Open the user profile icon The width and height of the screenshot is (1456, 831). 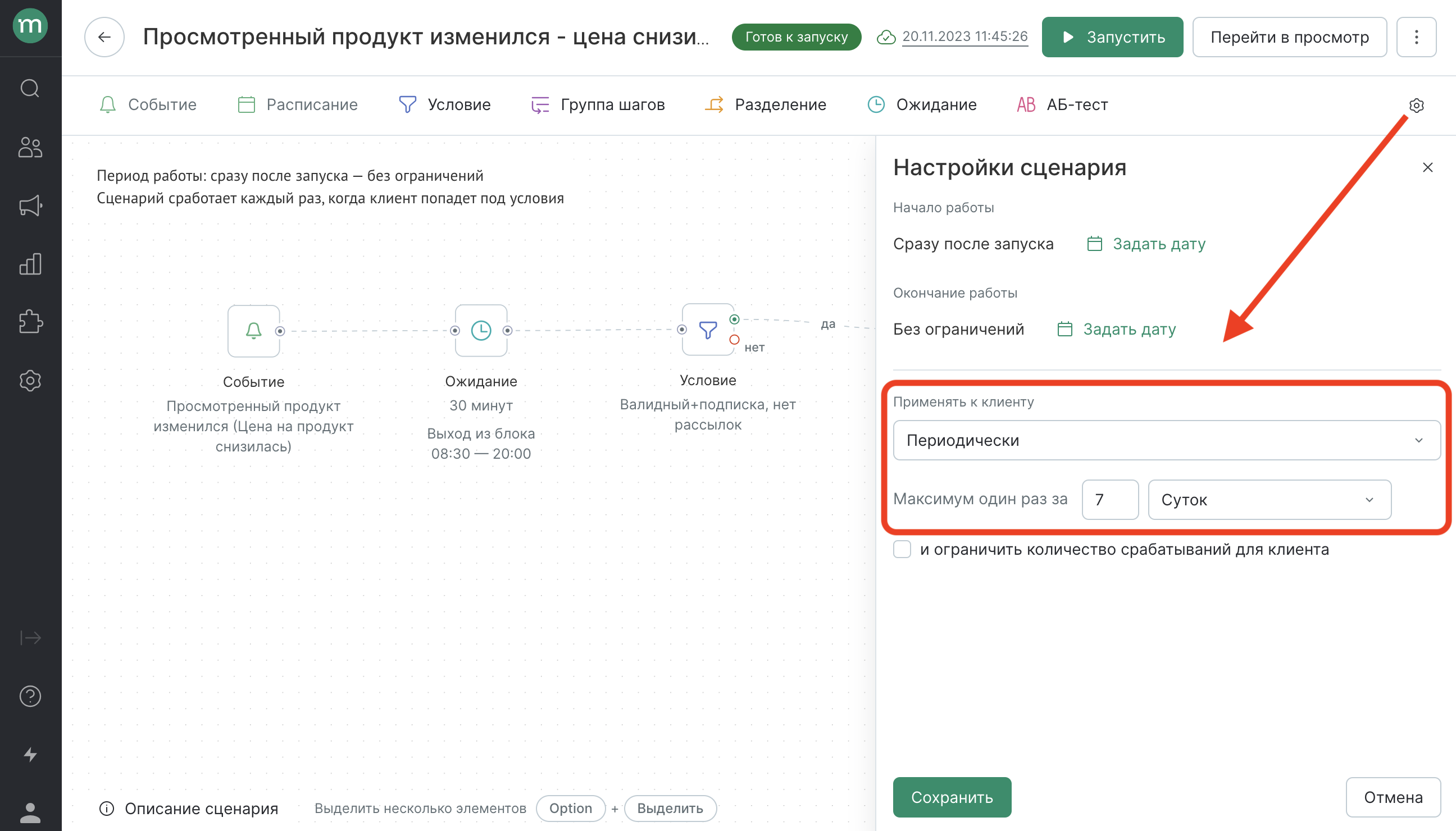coord(30,812)
